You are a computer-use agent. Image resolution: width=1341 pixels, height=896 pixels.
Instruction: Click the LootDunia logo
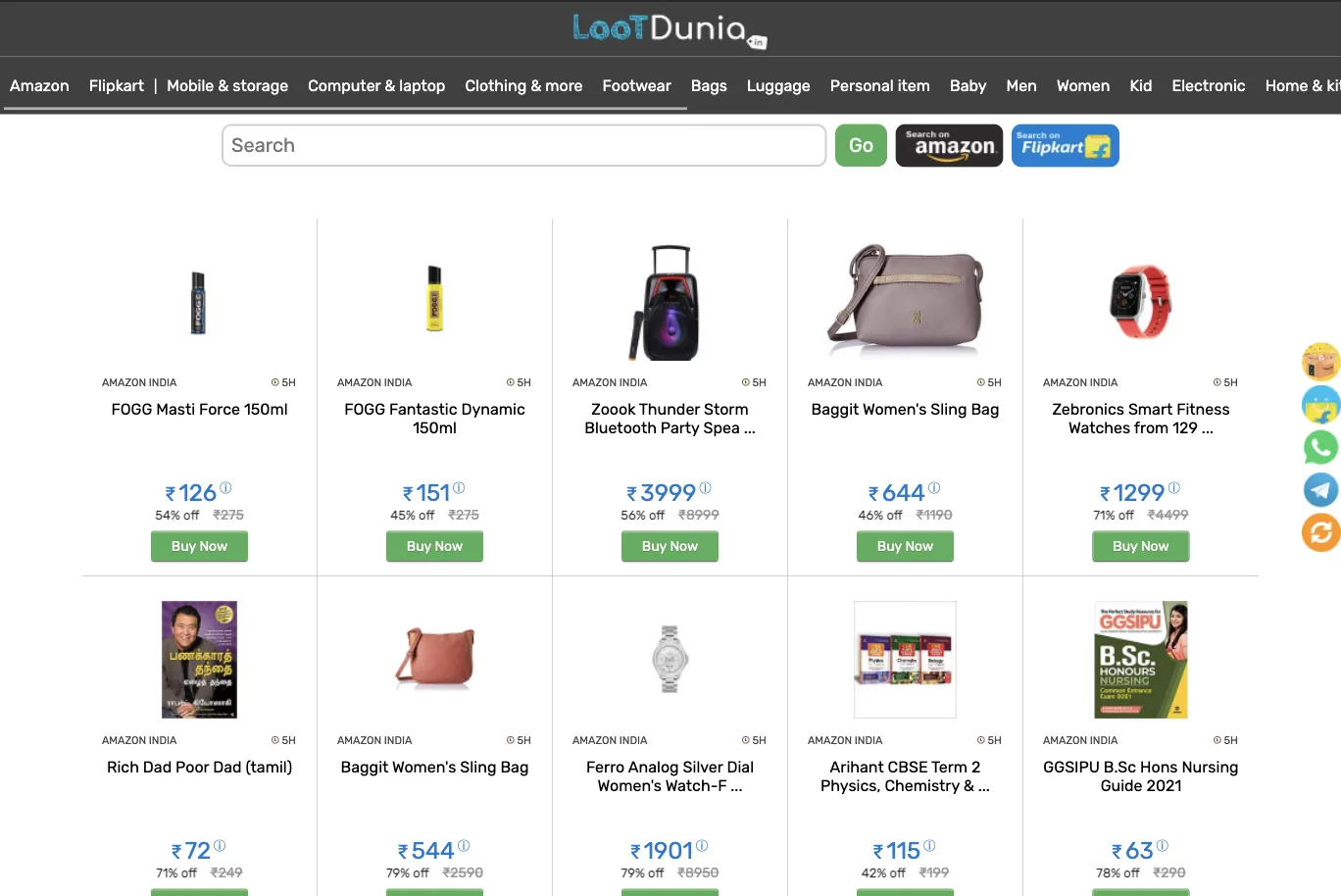coord(670,29)
